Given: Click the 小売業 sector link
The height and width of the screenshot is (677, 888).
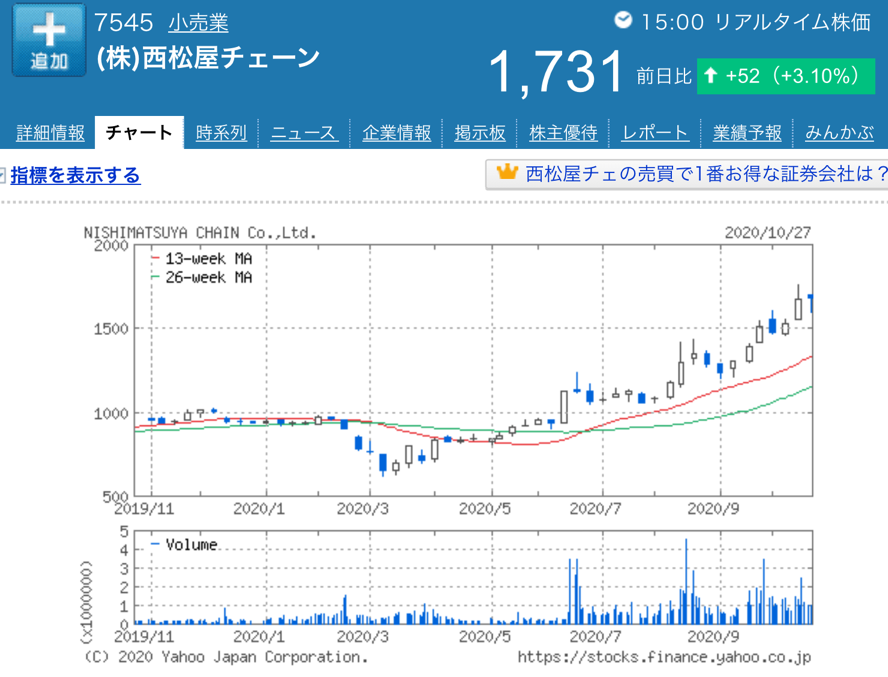Looking at the screenshot, I should coord(198,23).
